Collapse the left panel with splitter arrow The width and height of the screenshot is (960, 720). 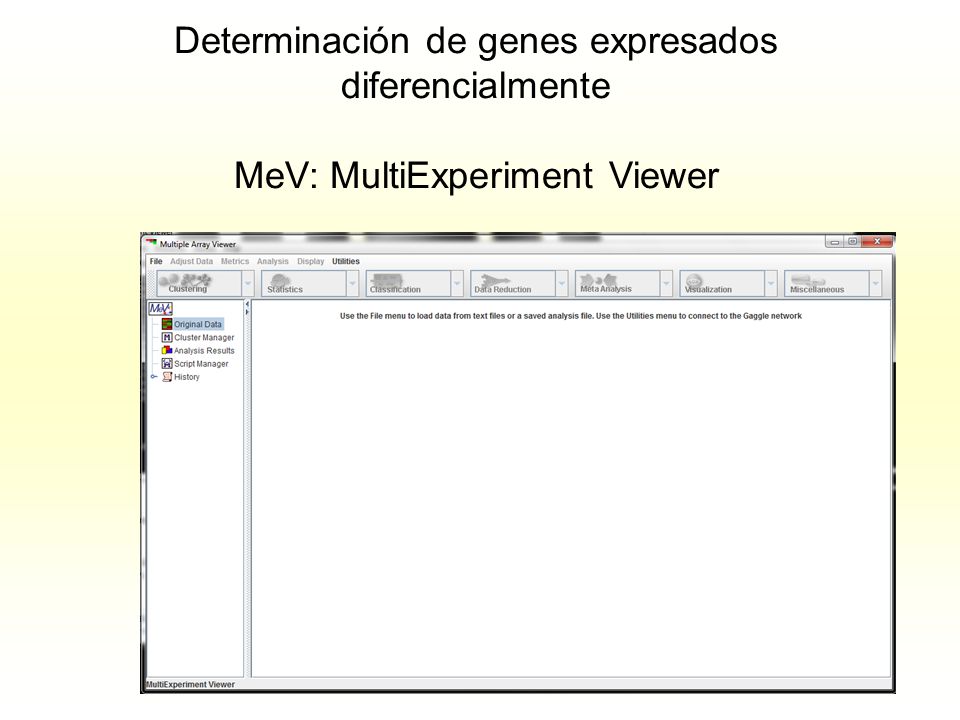point(247,304)
